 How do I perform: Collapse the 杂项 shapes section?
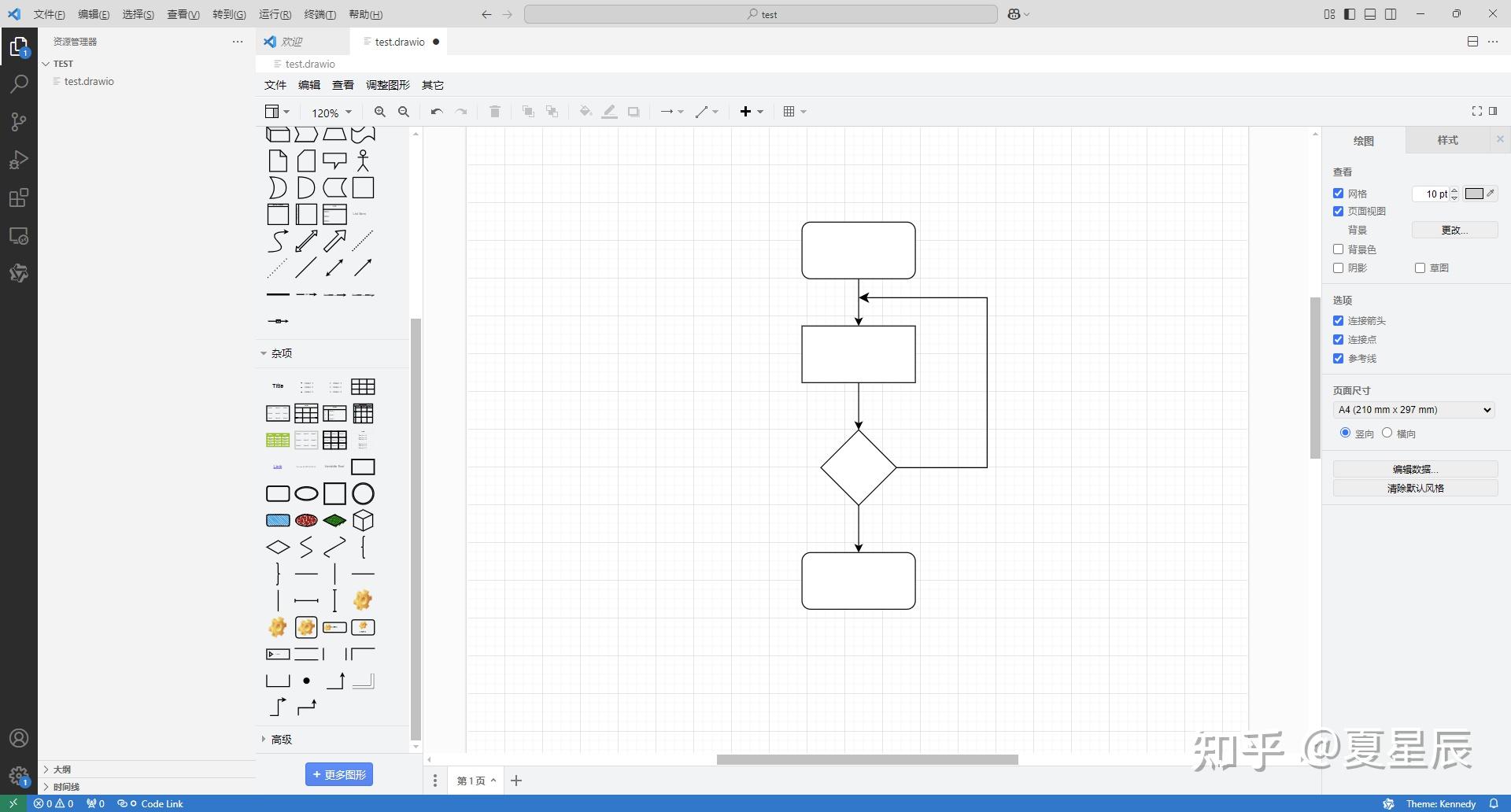(x=279, y=353)
